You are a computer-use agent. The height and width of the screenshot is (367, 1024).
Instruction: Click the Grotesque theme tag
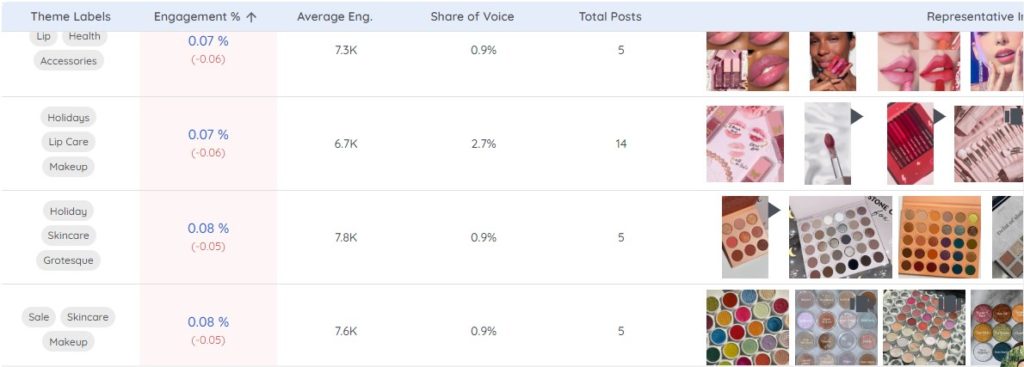[69, 260]
